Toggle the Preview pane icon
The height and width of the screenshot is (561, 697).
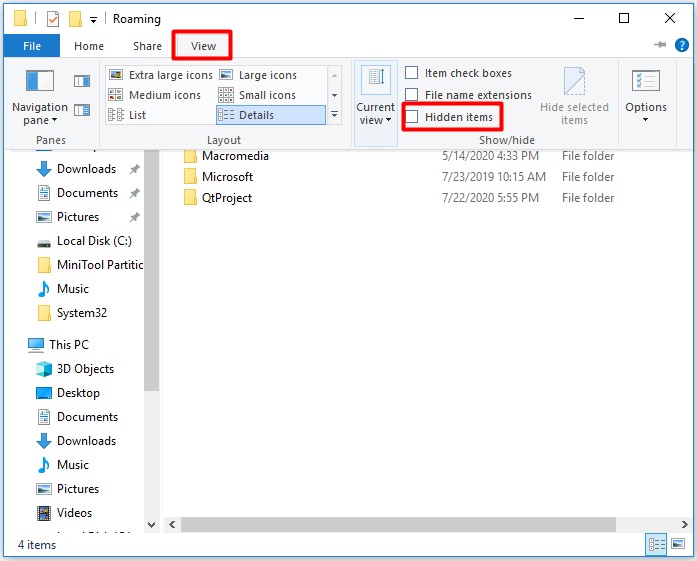[x=82, y=81]
